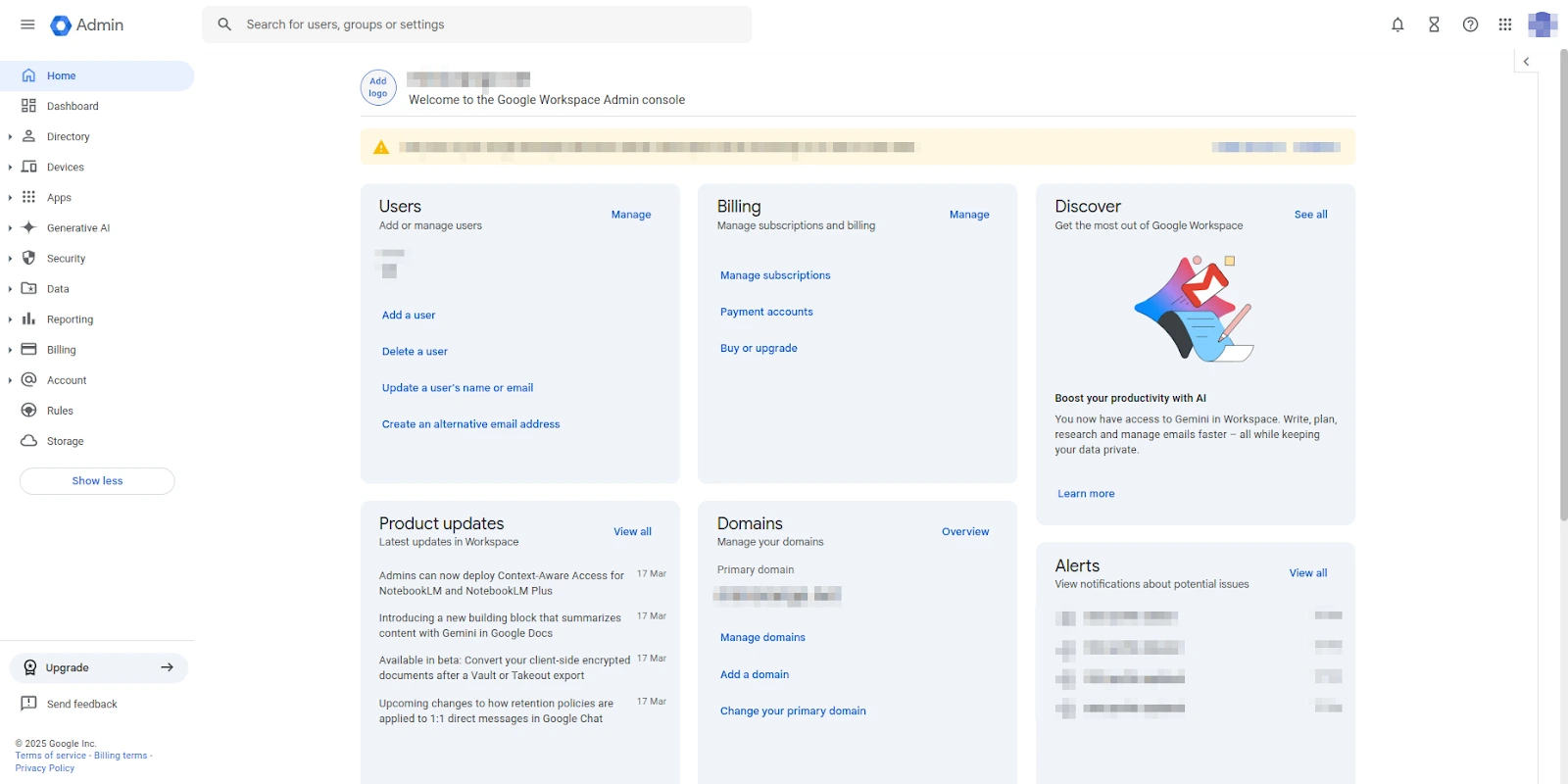The height and width of the screenshot is (784, 1568).
Task: Expand the Directory tree arrow
Action: (10, 137)
